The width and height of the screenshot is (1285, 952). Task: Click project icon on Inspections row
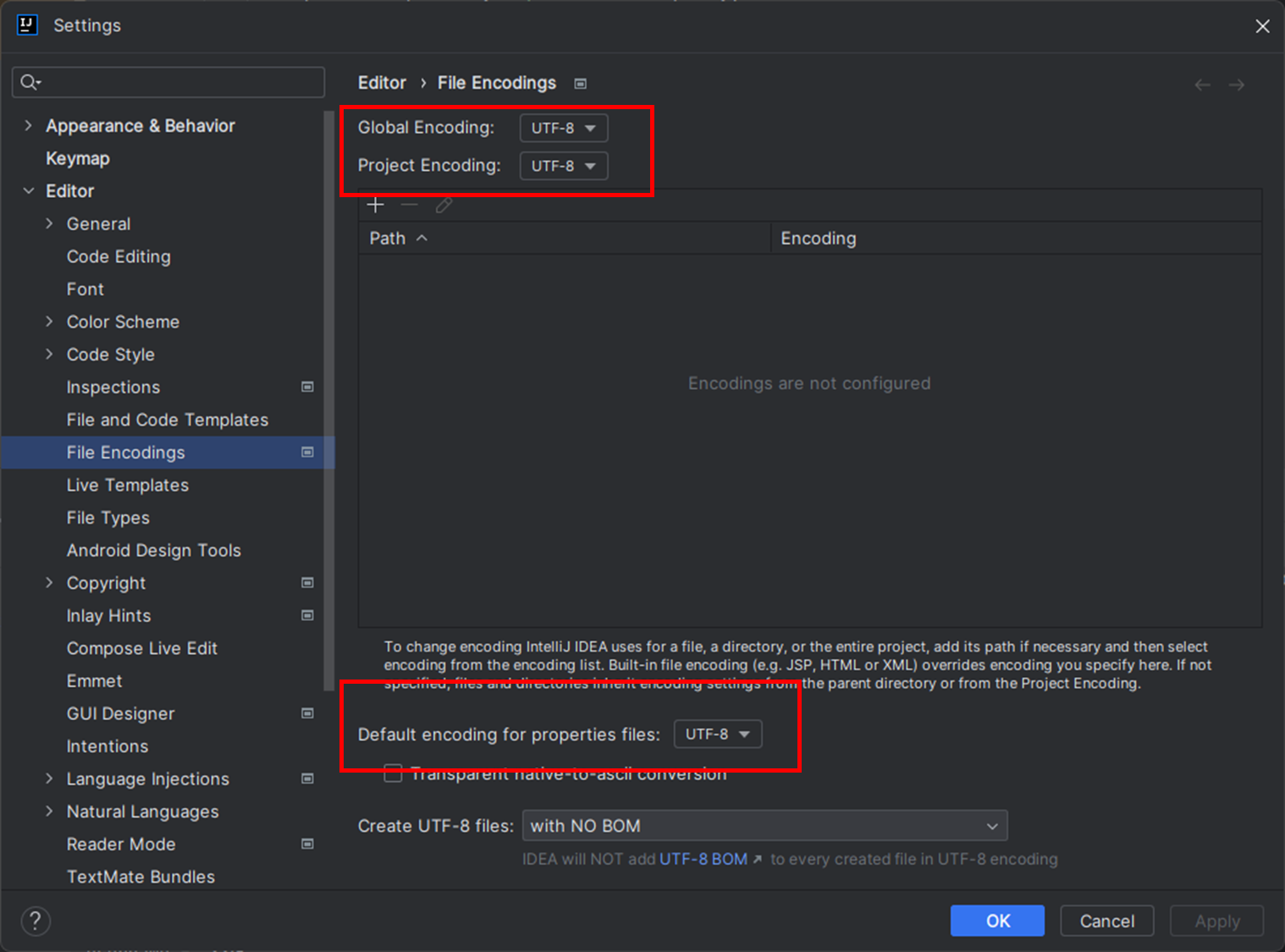coord(307,387)
